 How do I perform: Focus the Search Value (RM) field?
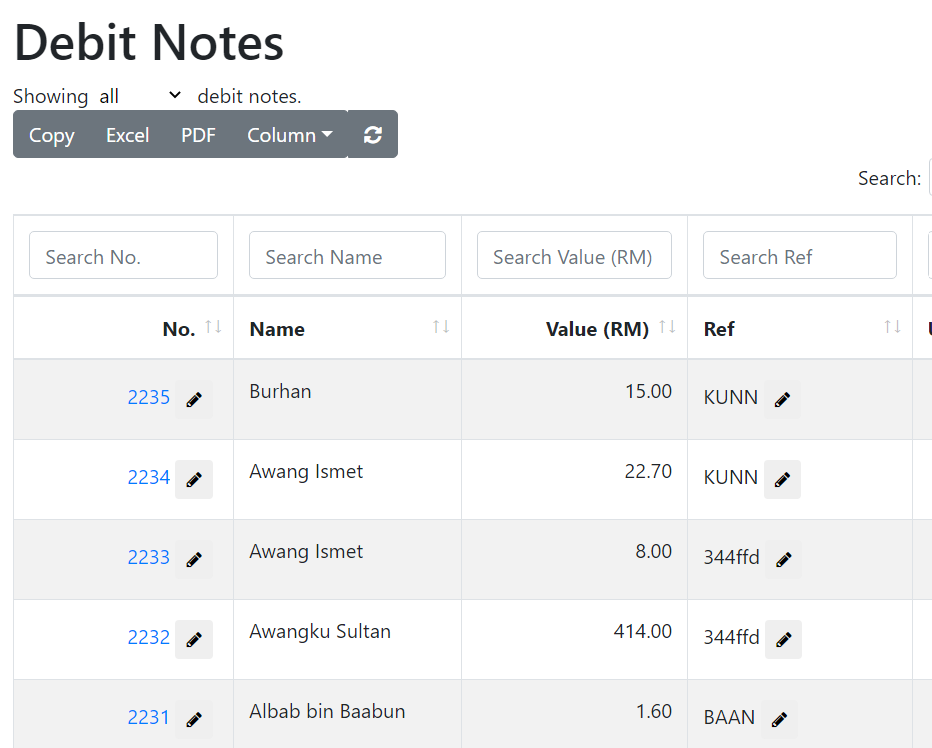pos(574,255)
